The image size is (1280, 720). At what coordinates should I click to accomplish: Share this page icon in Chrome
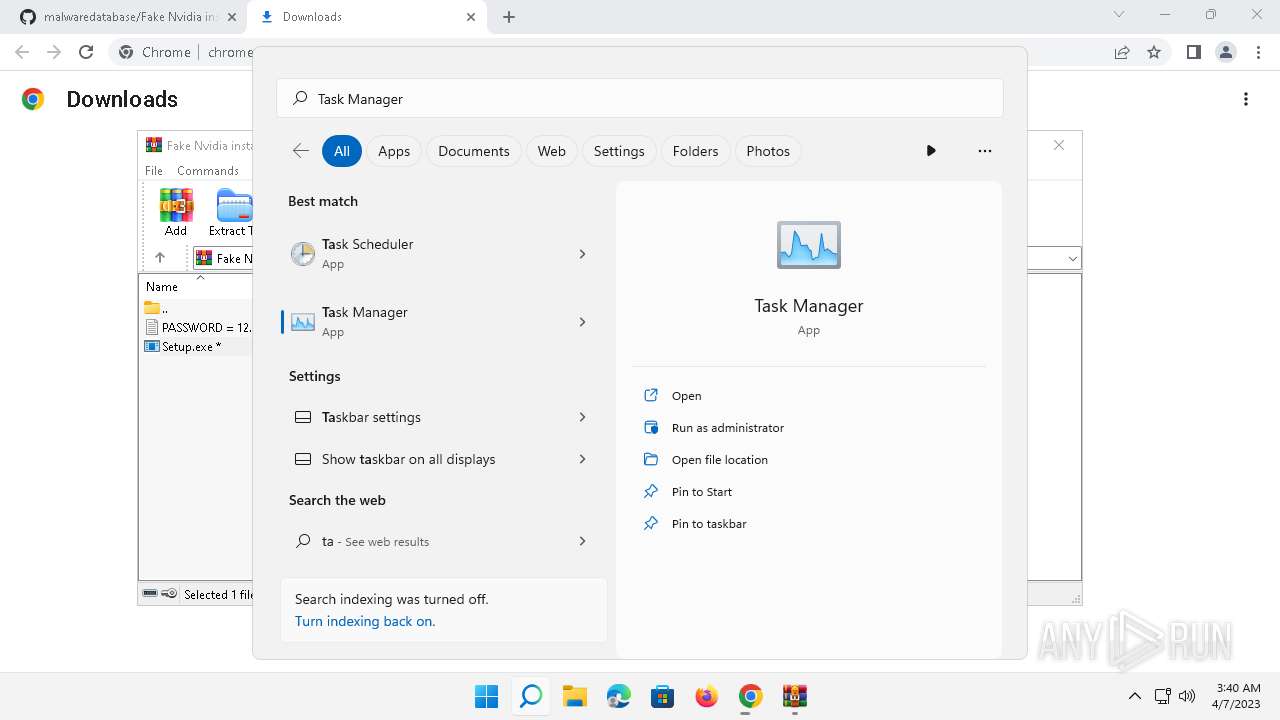tap(1122, 52)
